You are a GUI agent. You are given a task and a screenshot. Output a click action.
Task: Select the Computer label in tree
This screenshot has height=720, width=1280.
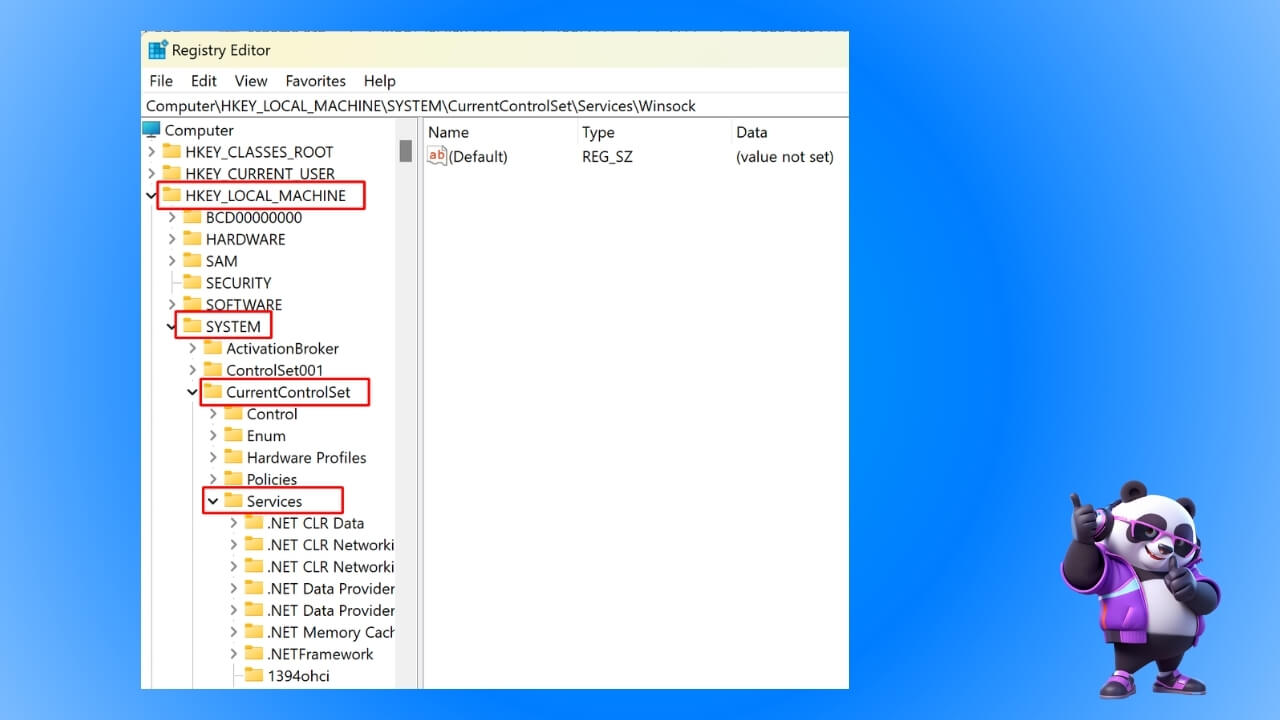pos(199,130)
